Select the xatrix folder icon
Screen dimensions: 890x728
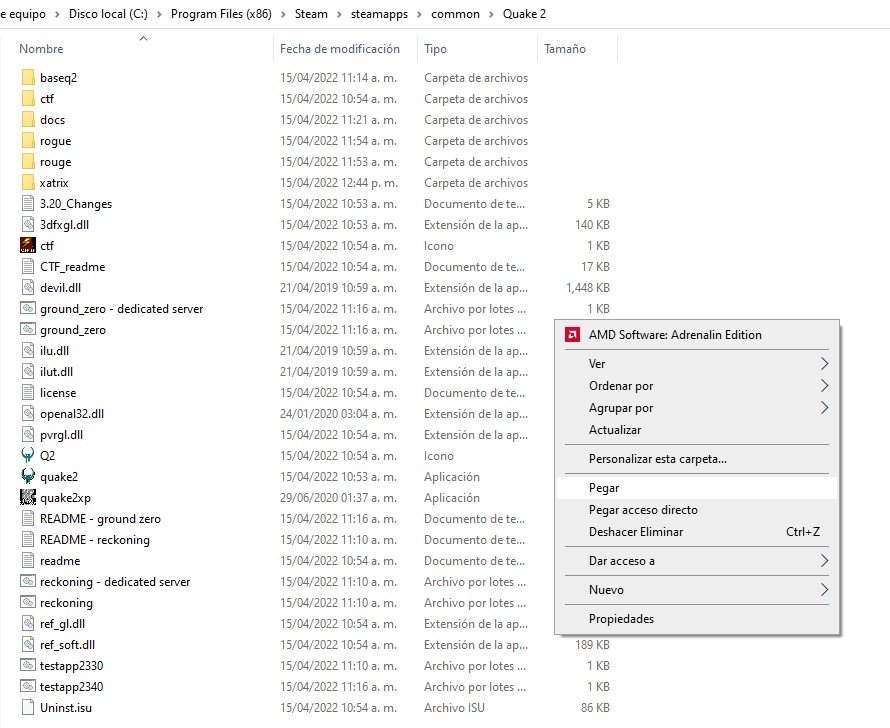[x=28, y=183]
